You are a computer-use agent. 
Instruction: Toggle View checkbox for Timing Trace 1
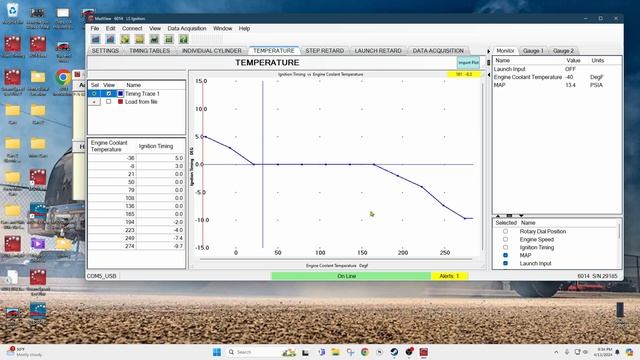tap(109, 93)
